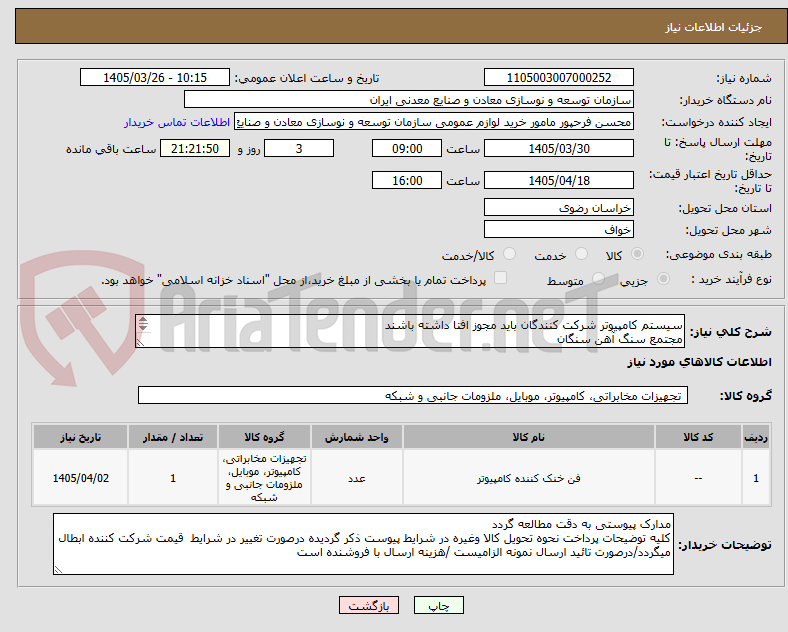
Task: Click resize handle of توضیحات خریدار textarea
Action: pyautogui.click(x=58, y=570)
